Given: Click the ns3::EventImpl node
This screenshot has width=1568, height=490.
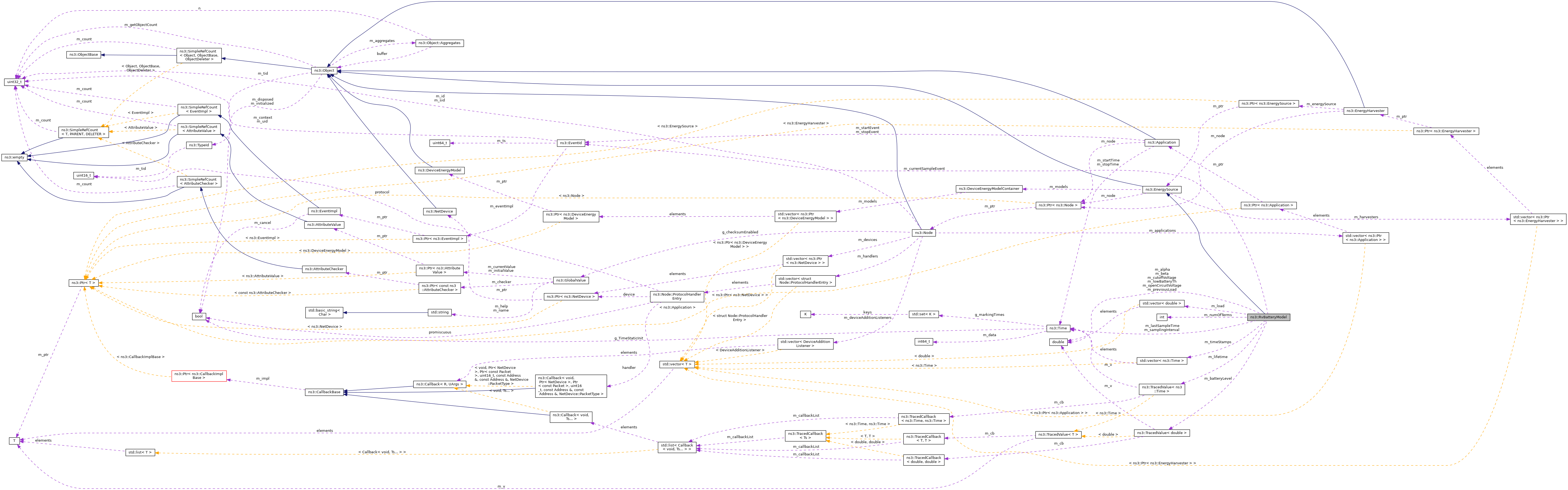Looking at the screenshot, I should [x=323, y=211].
